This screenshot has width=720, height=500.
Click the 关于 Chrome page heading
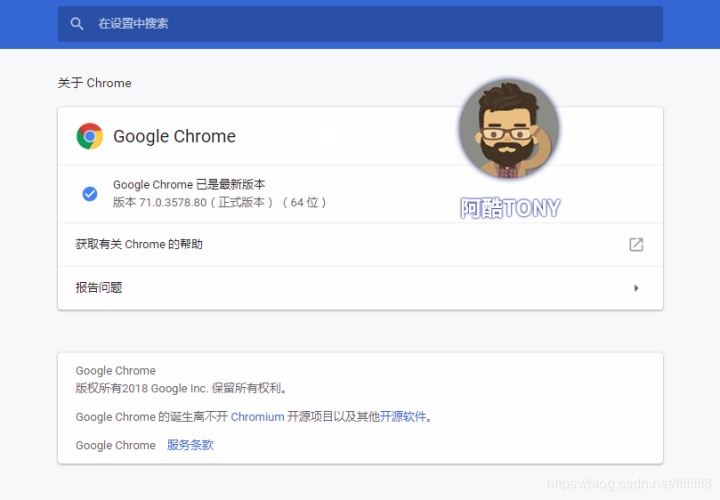[x=95, y=83]
